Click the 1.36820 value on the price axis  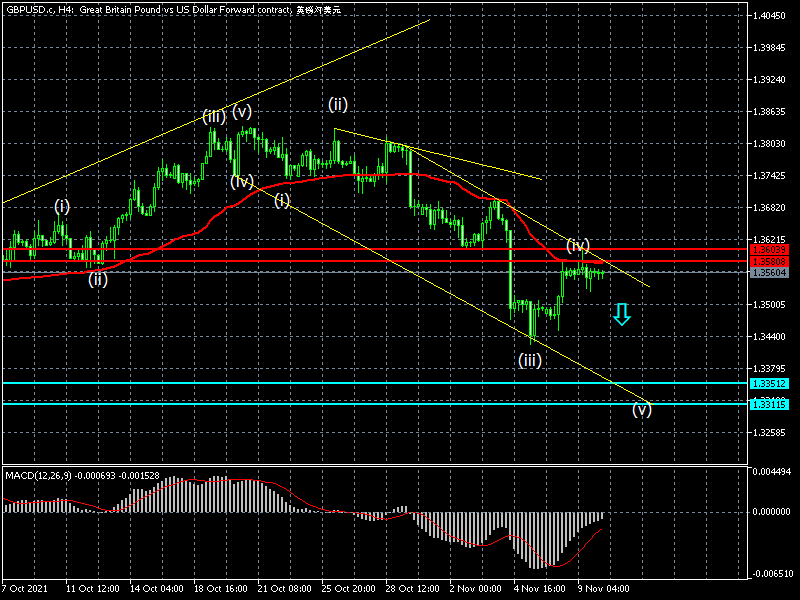click(769, 208)
